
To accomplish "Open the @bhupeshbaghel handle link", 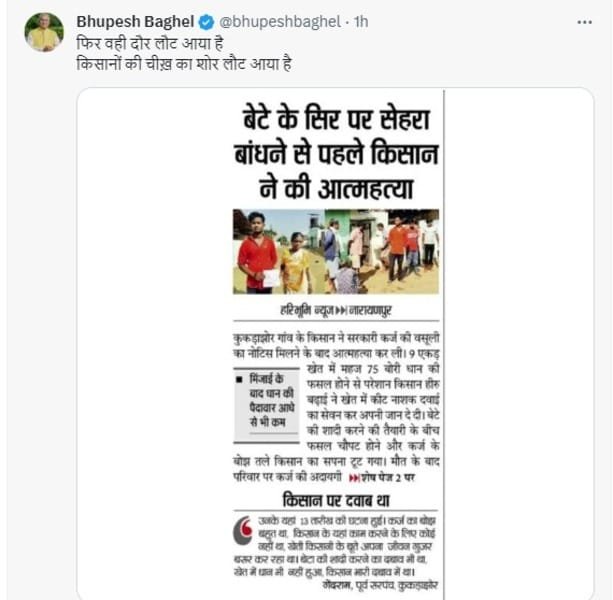I will (280, 22).
